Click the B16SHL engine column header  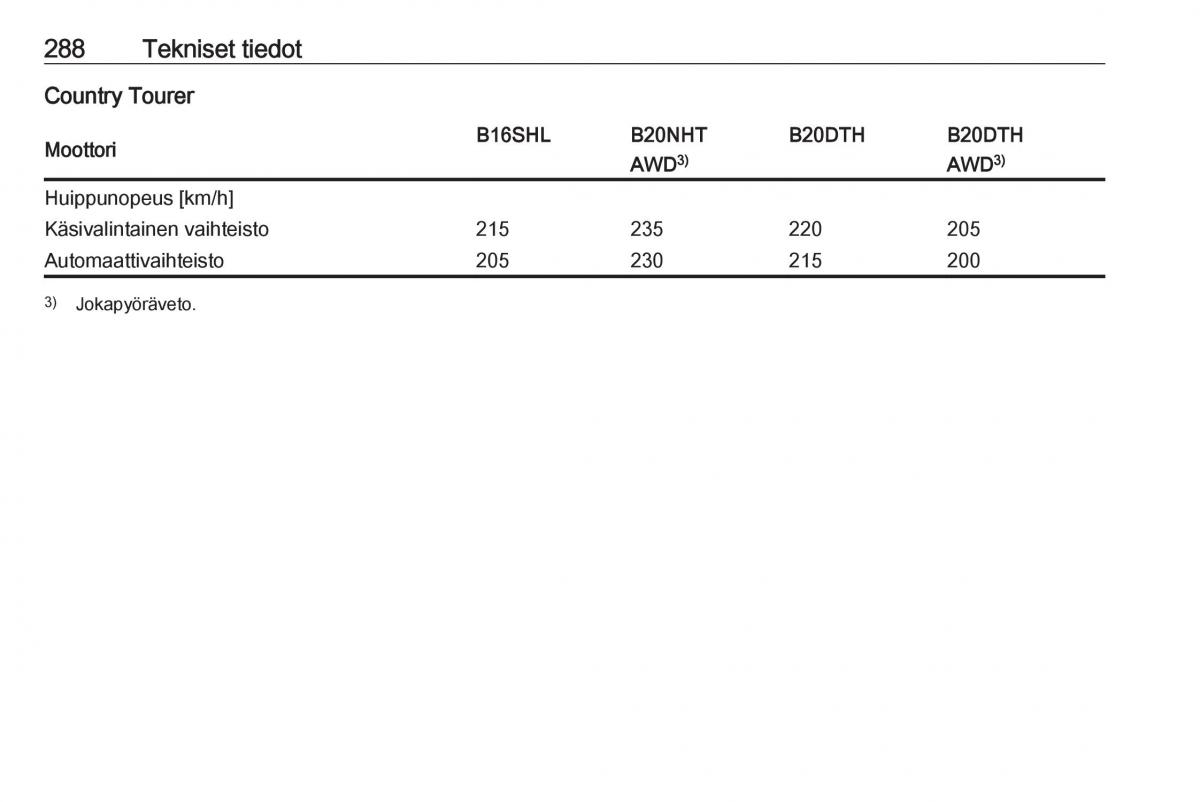(513, 135)
